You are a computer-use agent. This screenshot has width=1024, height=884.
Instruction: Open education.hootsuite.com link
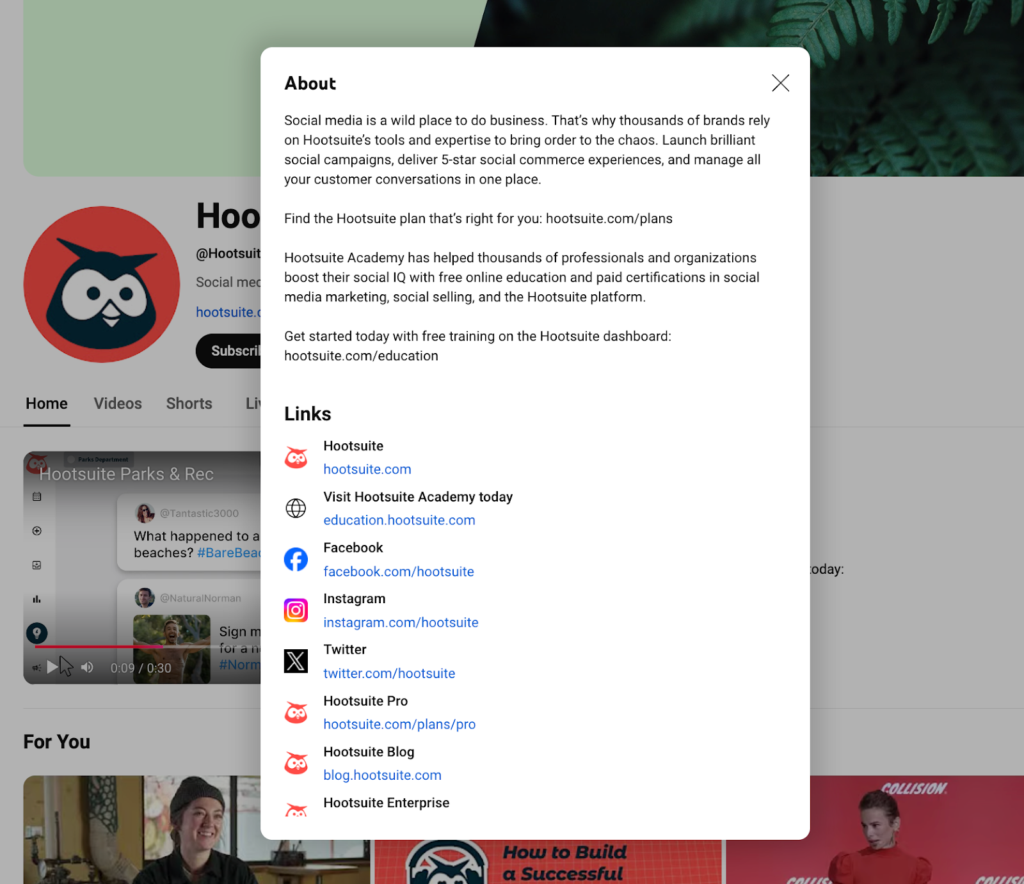pyautogui.click(x=399, y=520)
